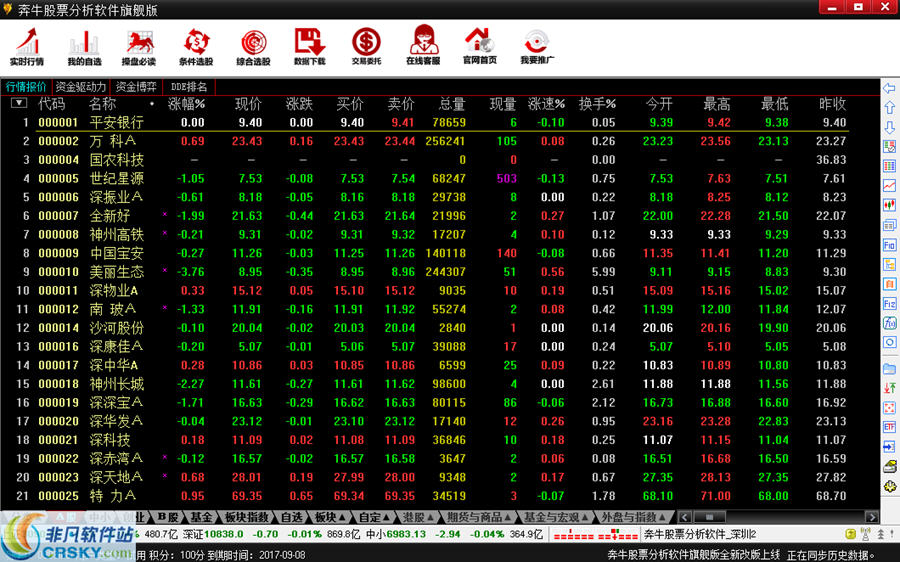Click the 数据下载 download icon
Screen dimensions: 900x562
coord(310,47)
